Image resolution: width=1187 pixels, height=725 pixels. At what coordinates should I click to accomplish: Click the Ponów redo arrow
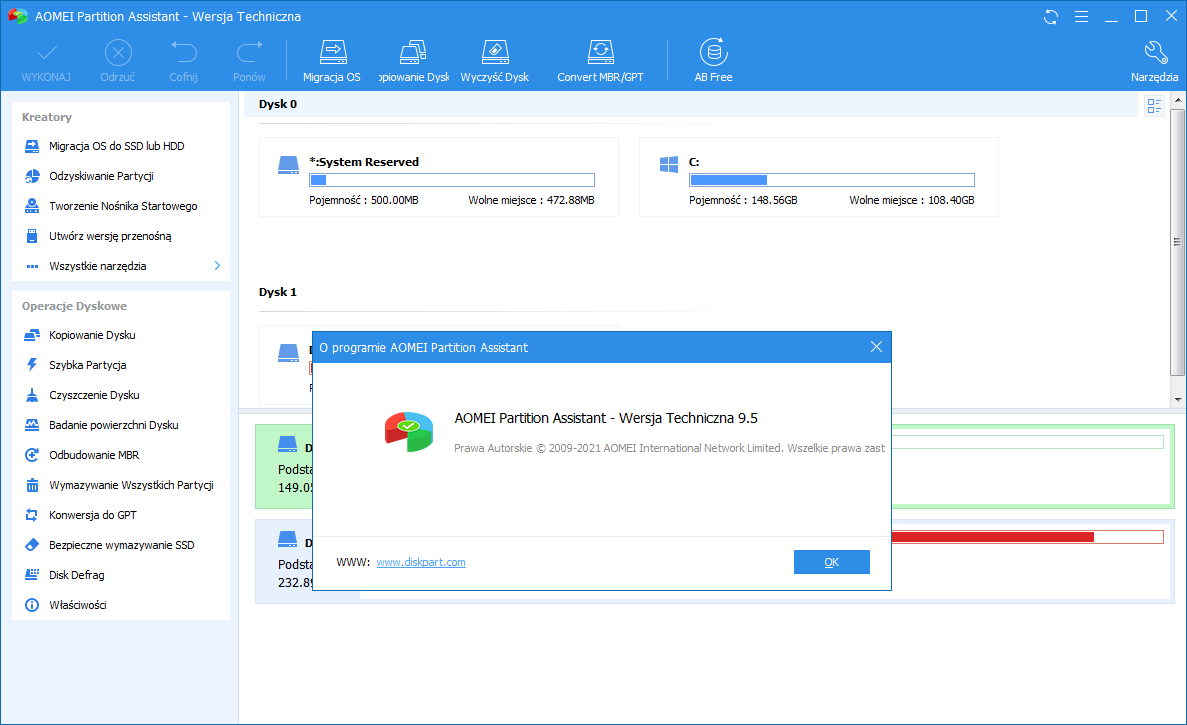pos(249,52)
